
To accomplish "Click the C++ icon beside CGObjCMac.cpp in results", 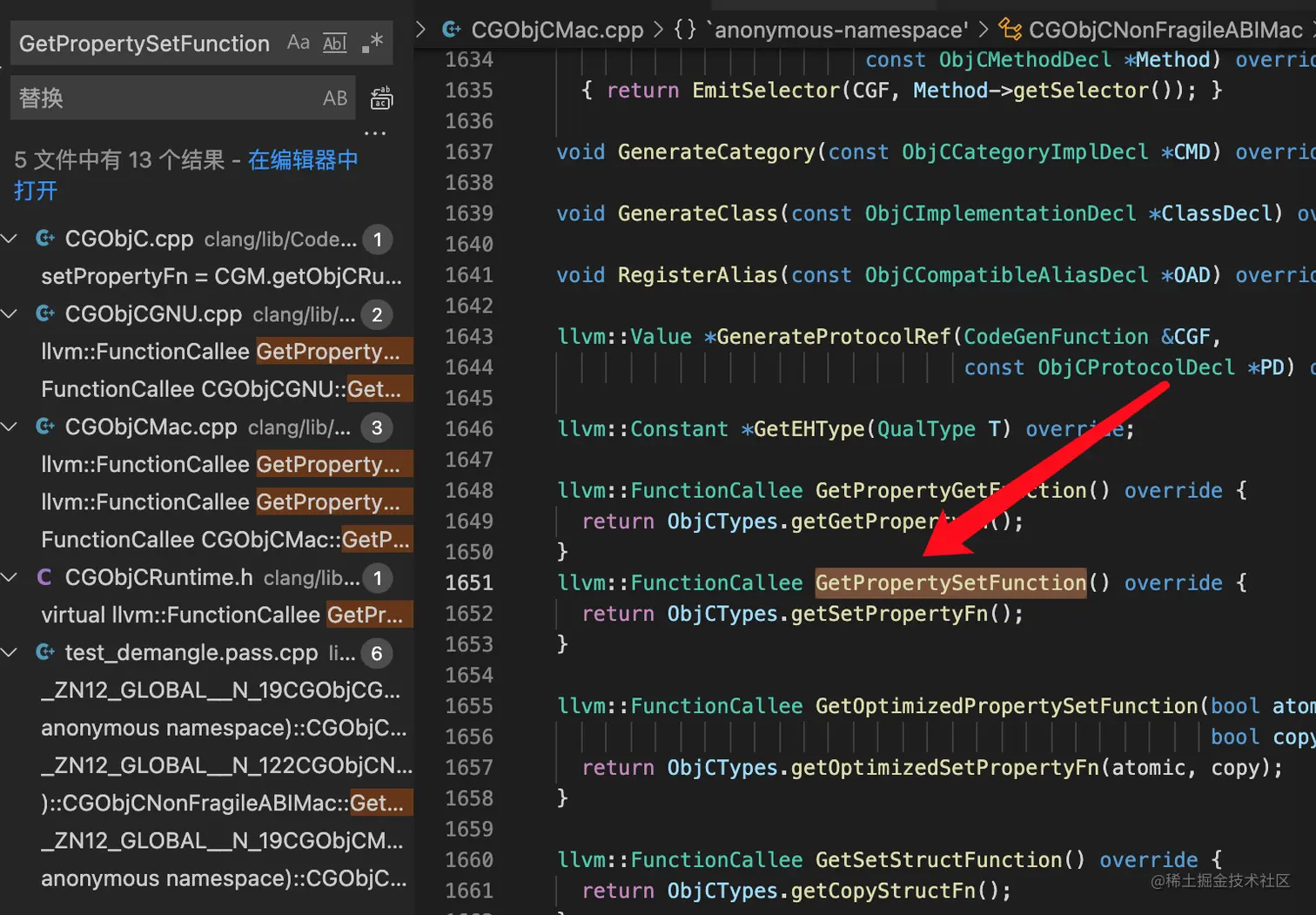I will click(x=45, y=427).
